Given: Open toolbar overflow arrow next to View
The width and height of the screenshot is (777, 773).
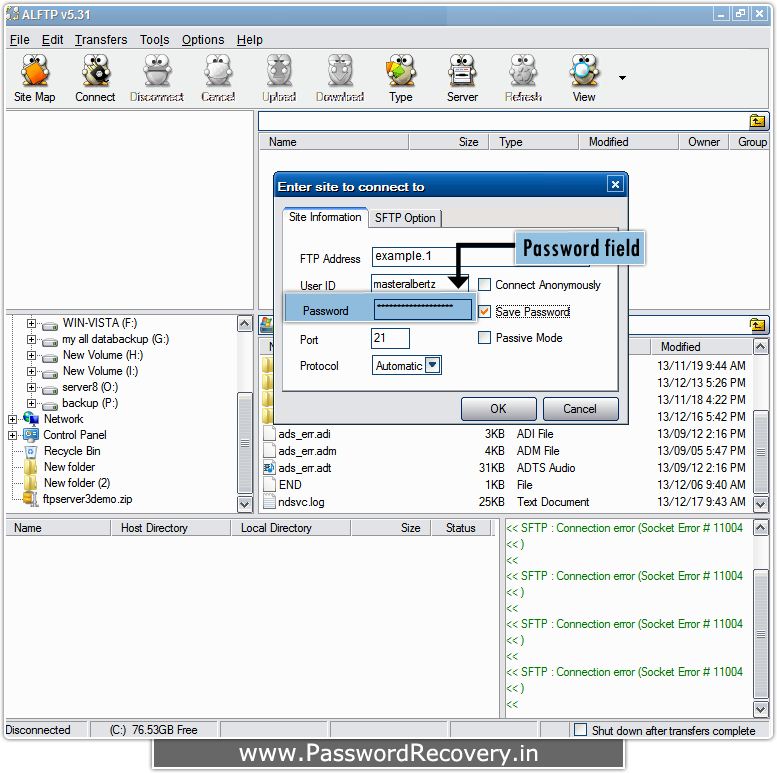Looking at the screenshot, I should tap(622, 78).
